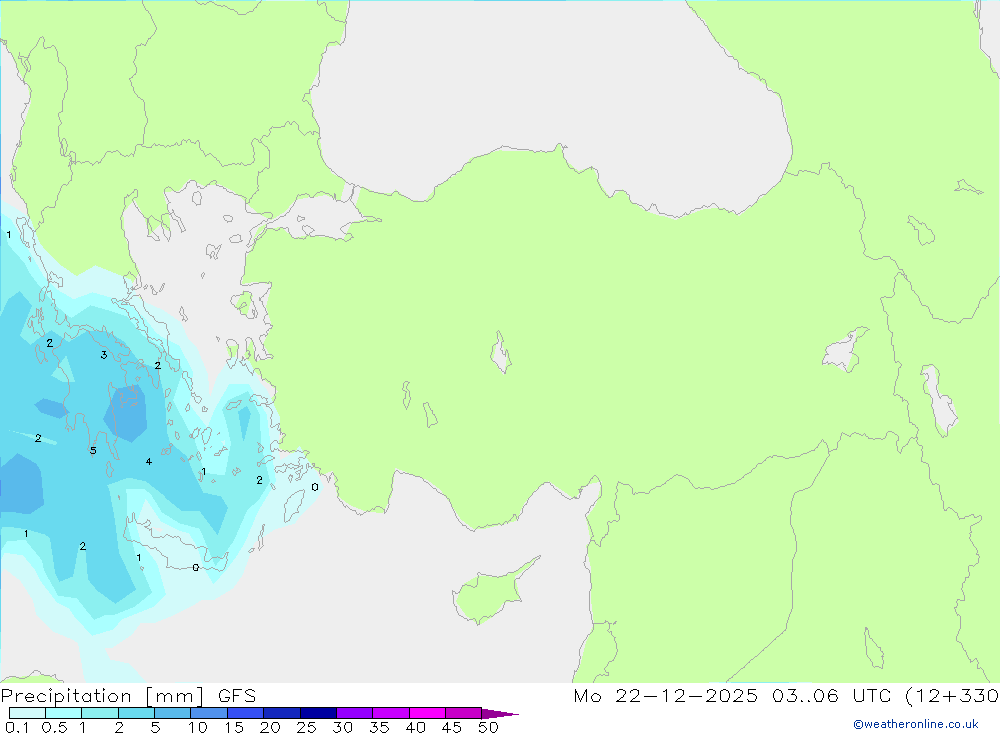The height and width of the screenshot is (733, 1000).
Task: Click the '40' legend scale label
Action: [415, 727]
